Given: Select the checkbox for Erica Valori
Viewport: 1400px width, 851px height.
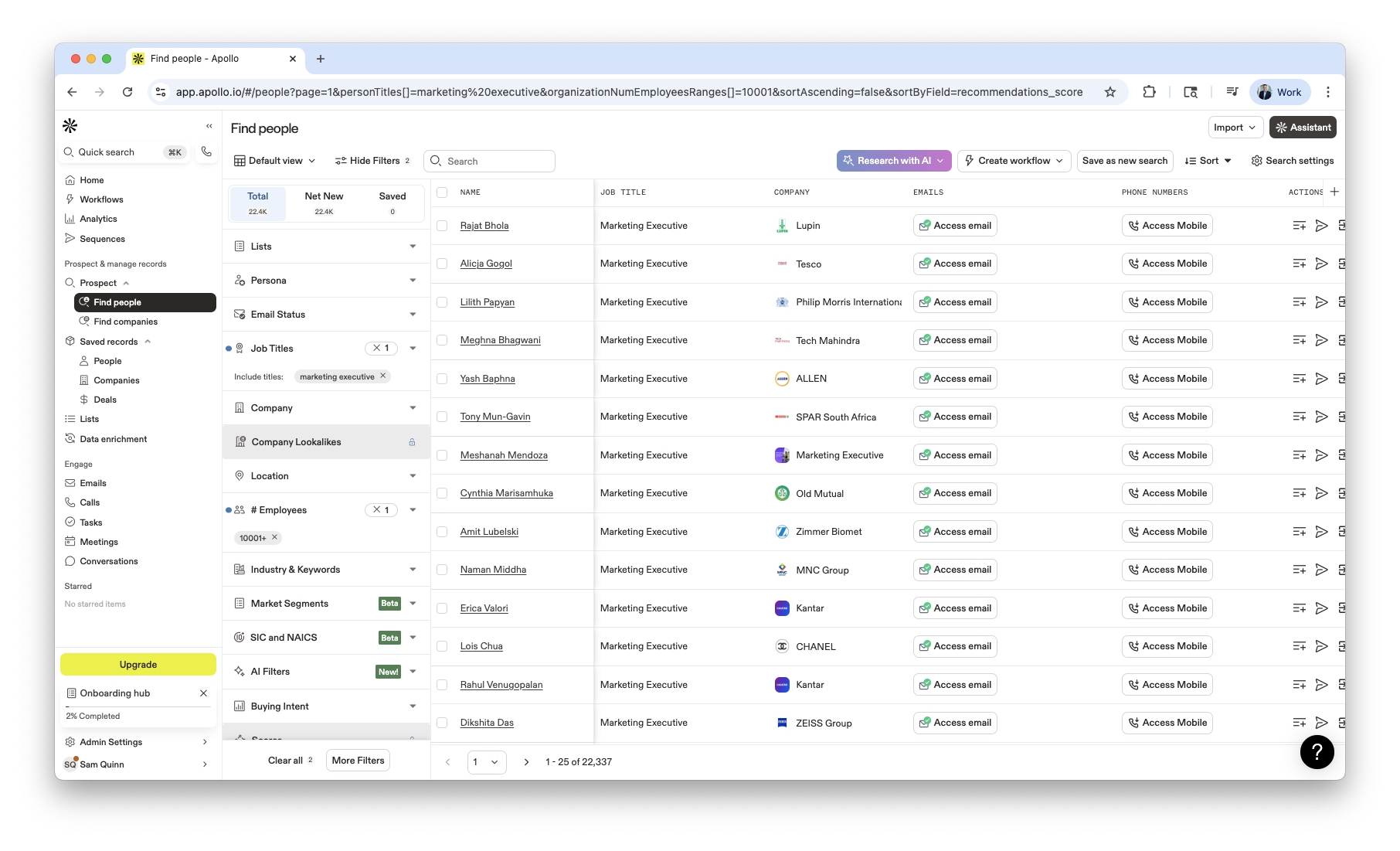Looking at the screenshot, I should click(x=442, y=608).
